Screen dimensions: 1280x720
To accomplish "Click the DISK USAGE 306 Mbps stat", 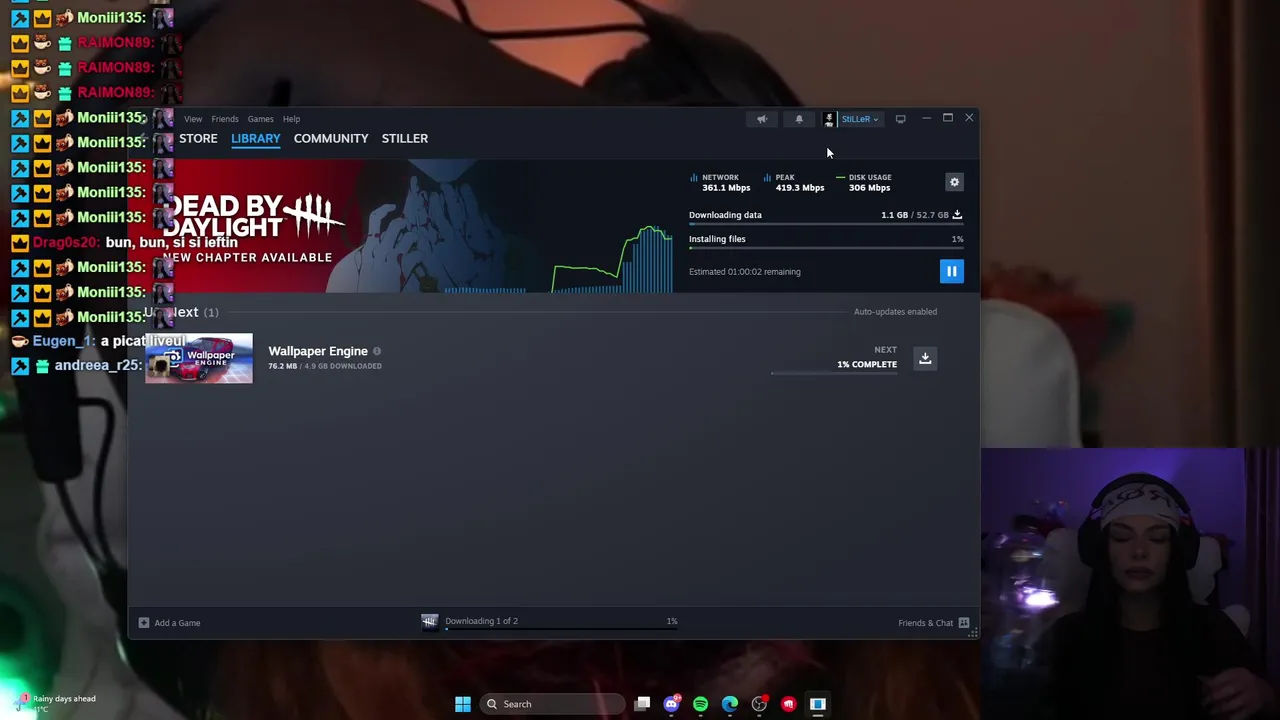I will tap(864, 183).
